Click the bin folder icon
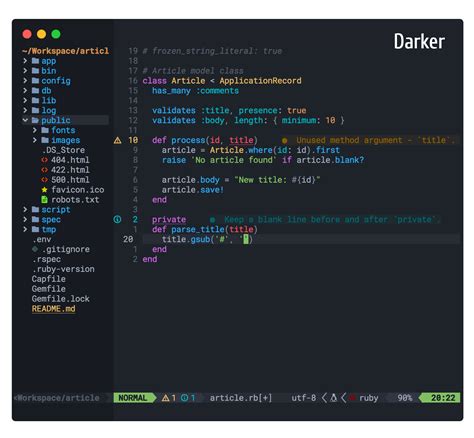Image resolution: width=474 pixels, height=438 pixels. (35, 71)
